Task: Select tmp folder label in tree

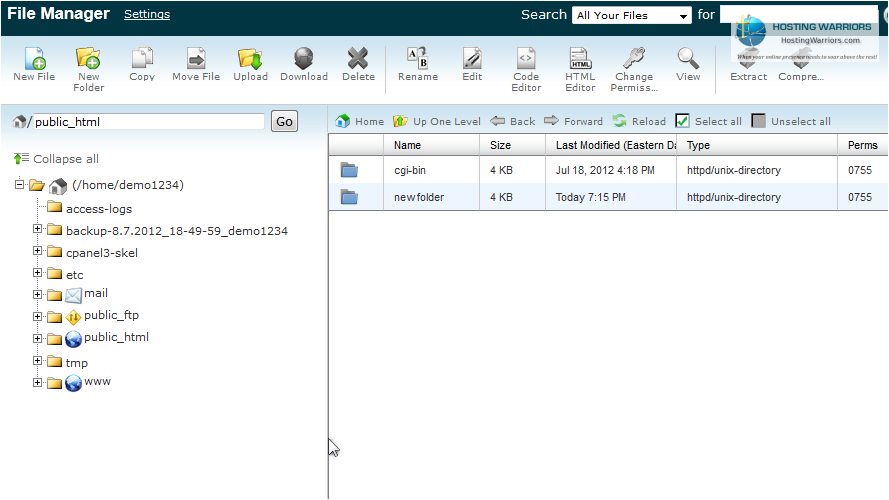Action: click(x=77, y=363)
